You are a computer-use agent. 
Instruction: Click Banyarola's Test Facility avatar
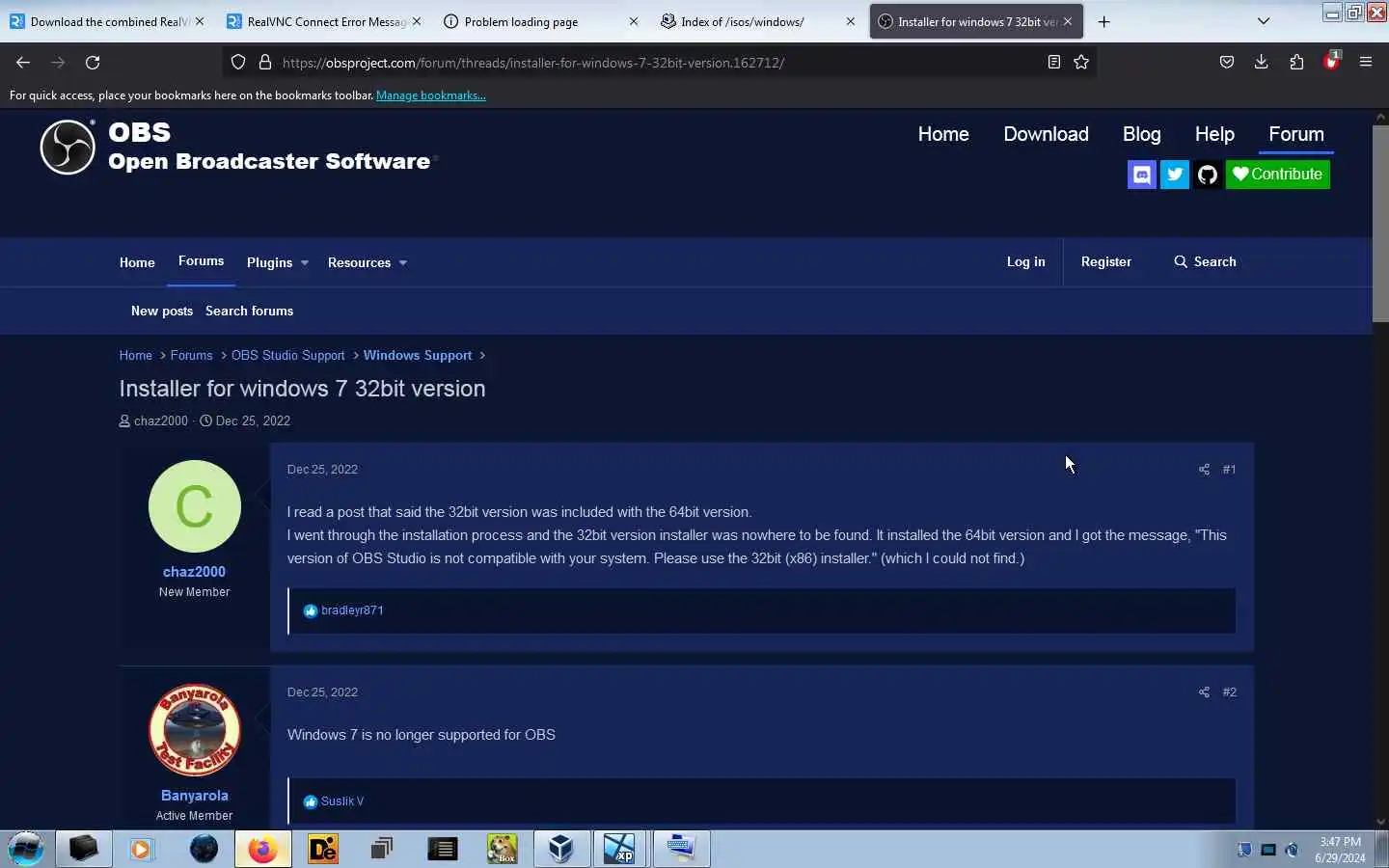tap(195, 730)
